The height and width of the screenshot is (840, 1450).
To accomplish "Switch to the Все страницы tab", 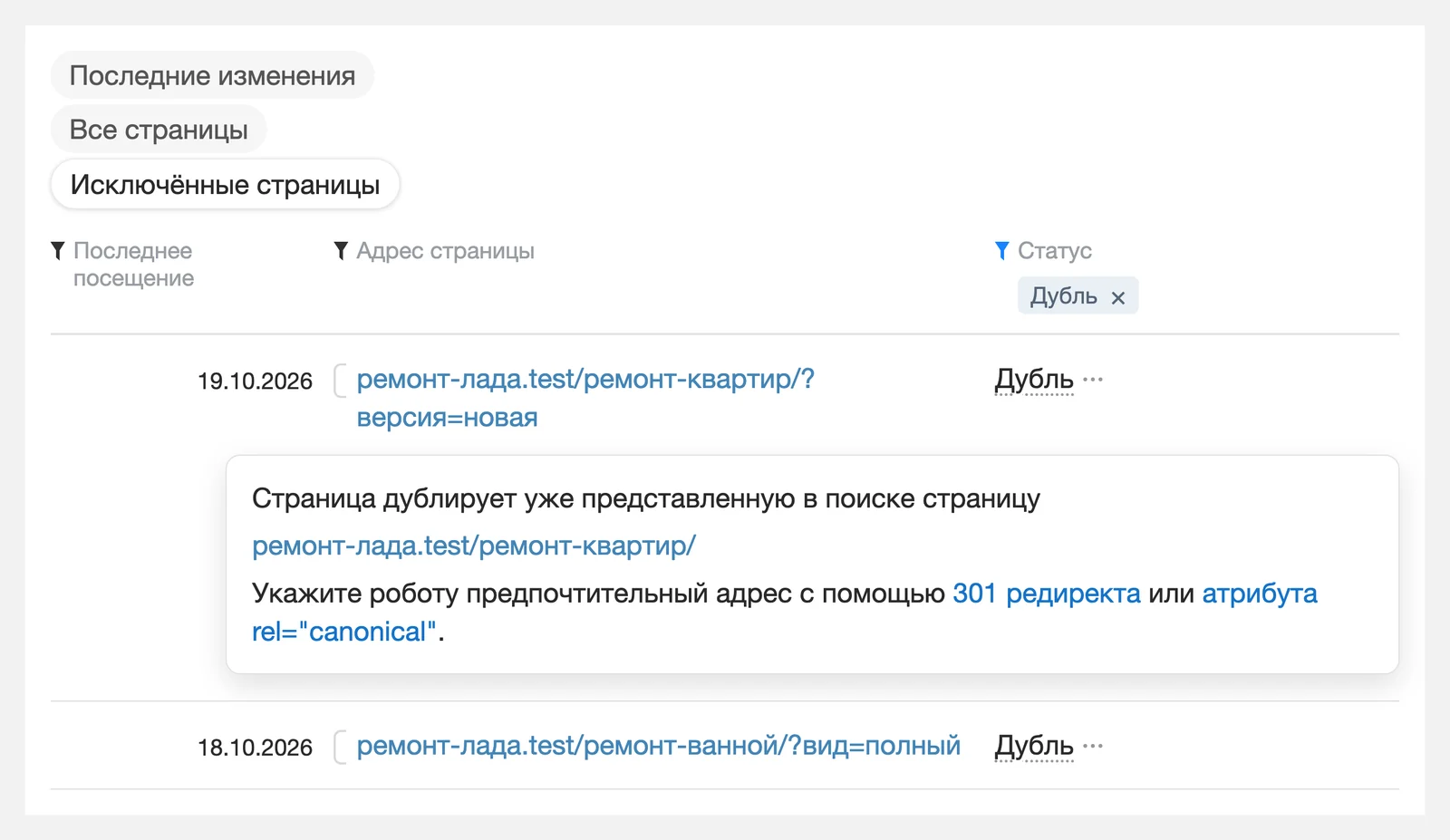I will point(159,130).
